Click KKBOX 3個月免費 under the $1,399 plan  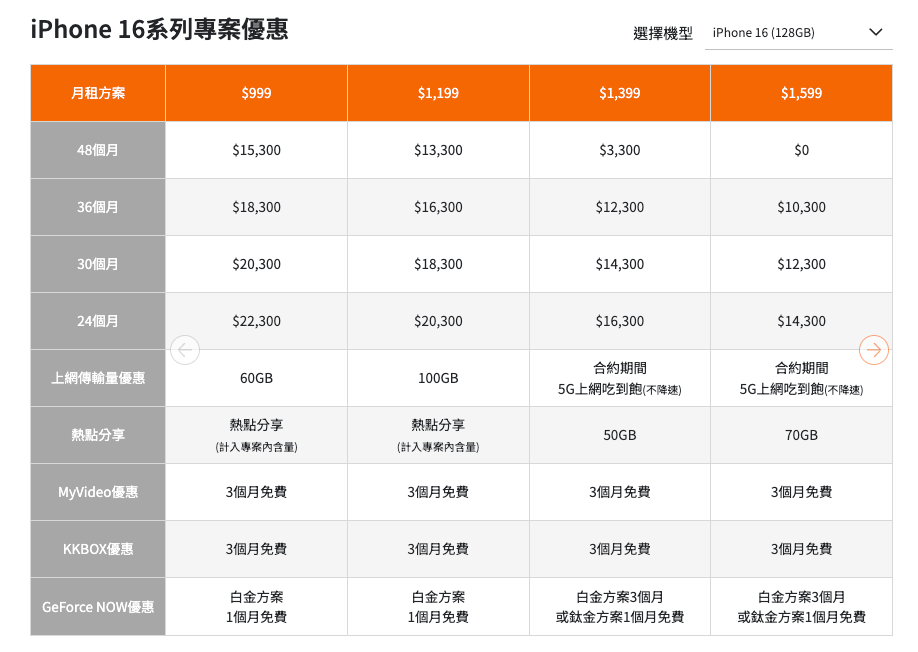pos(619,549)
